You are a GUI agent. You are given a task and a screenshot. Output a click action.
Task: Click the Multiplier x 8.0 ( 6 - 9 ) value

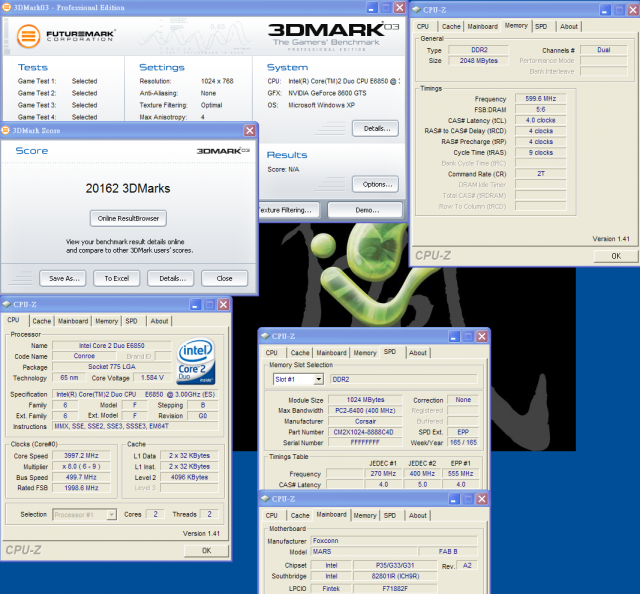click(81, 466)
